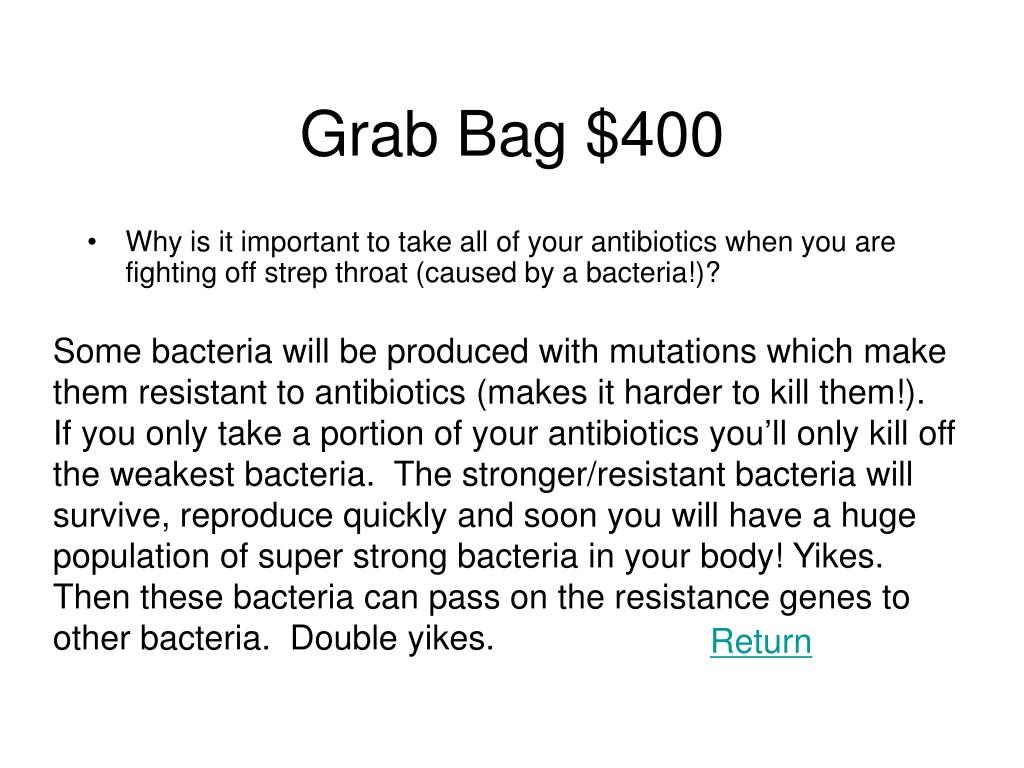The image size is (1024, 768).
Task: Click the 'Grab Bag $400' slide title
Action: (511, 135)
